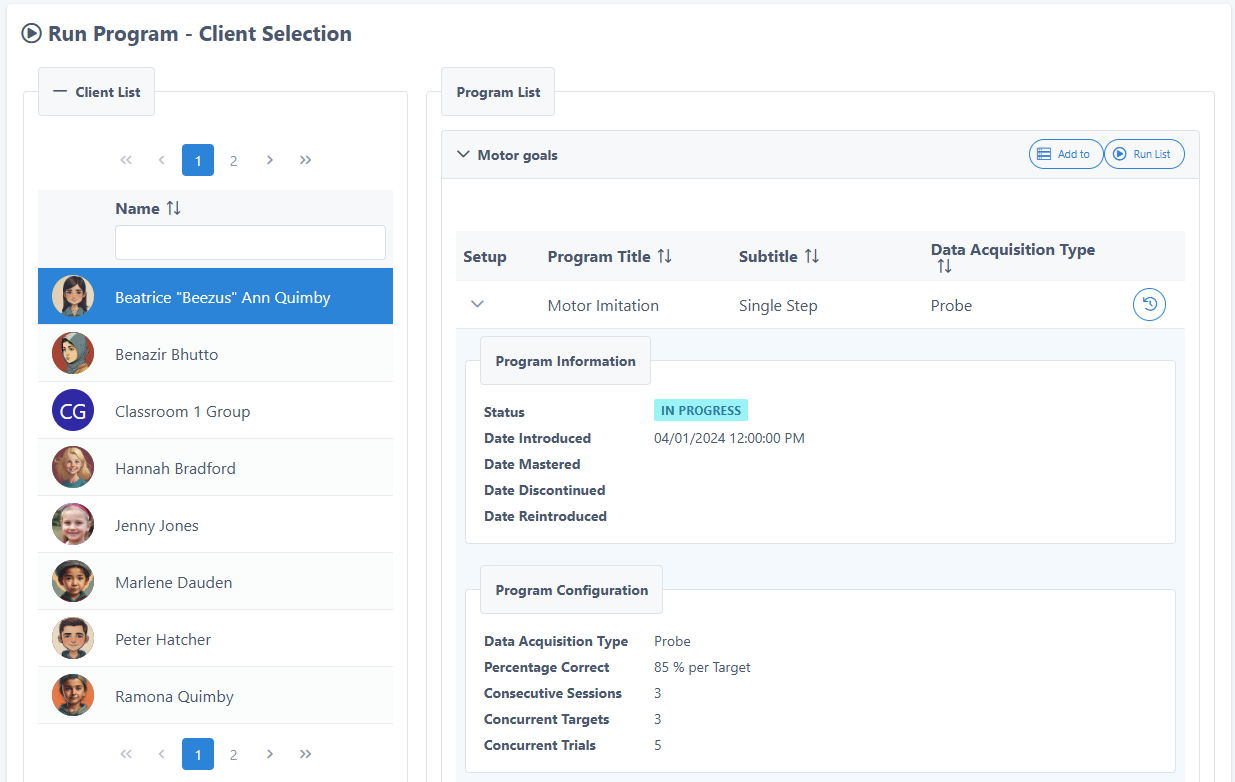Go to last page in bottom paginator
Screen dimensions: 1235x782
306,754
